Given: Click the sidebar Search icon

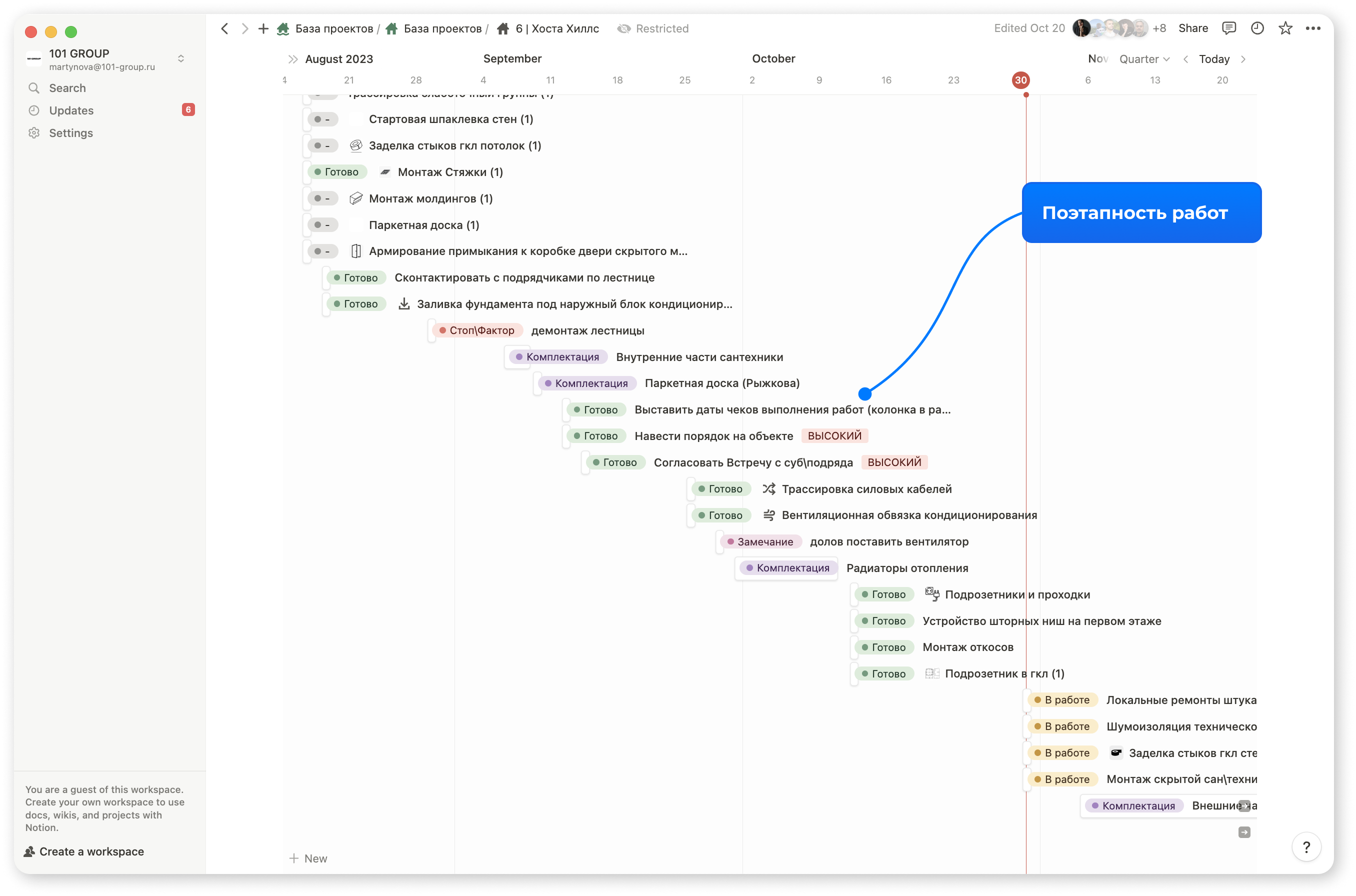Looking at the screenshot, I should coord(34,88).
